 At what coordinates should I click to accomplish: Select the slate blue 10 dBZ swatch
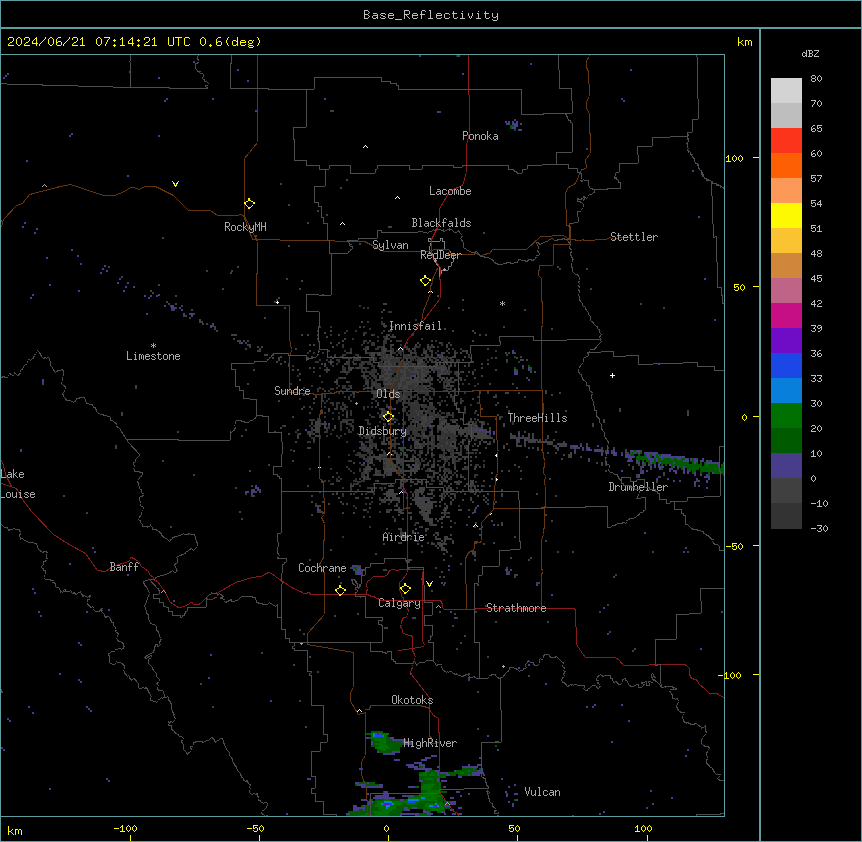point(786,466)
